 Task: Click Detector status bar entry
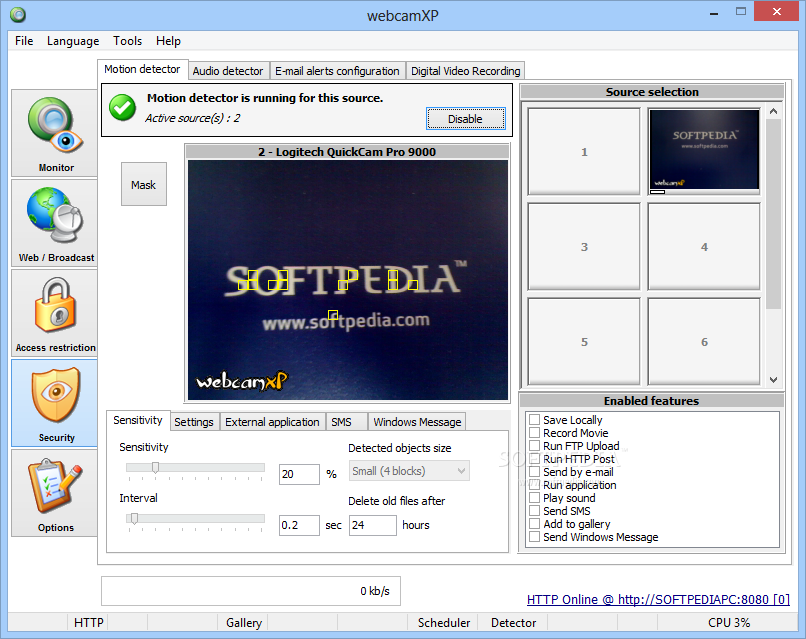click(514, 623)
